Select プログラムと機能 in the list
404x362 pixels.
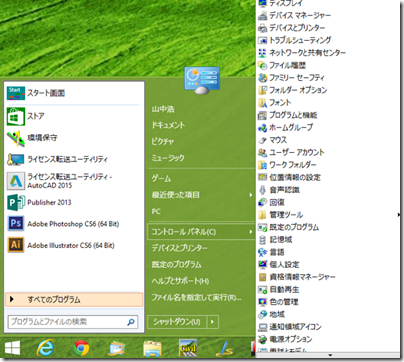pos(293,115)
